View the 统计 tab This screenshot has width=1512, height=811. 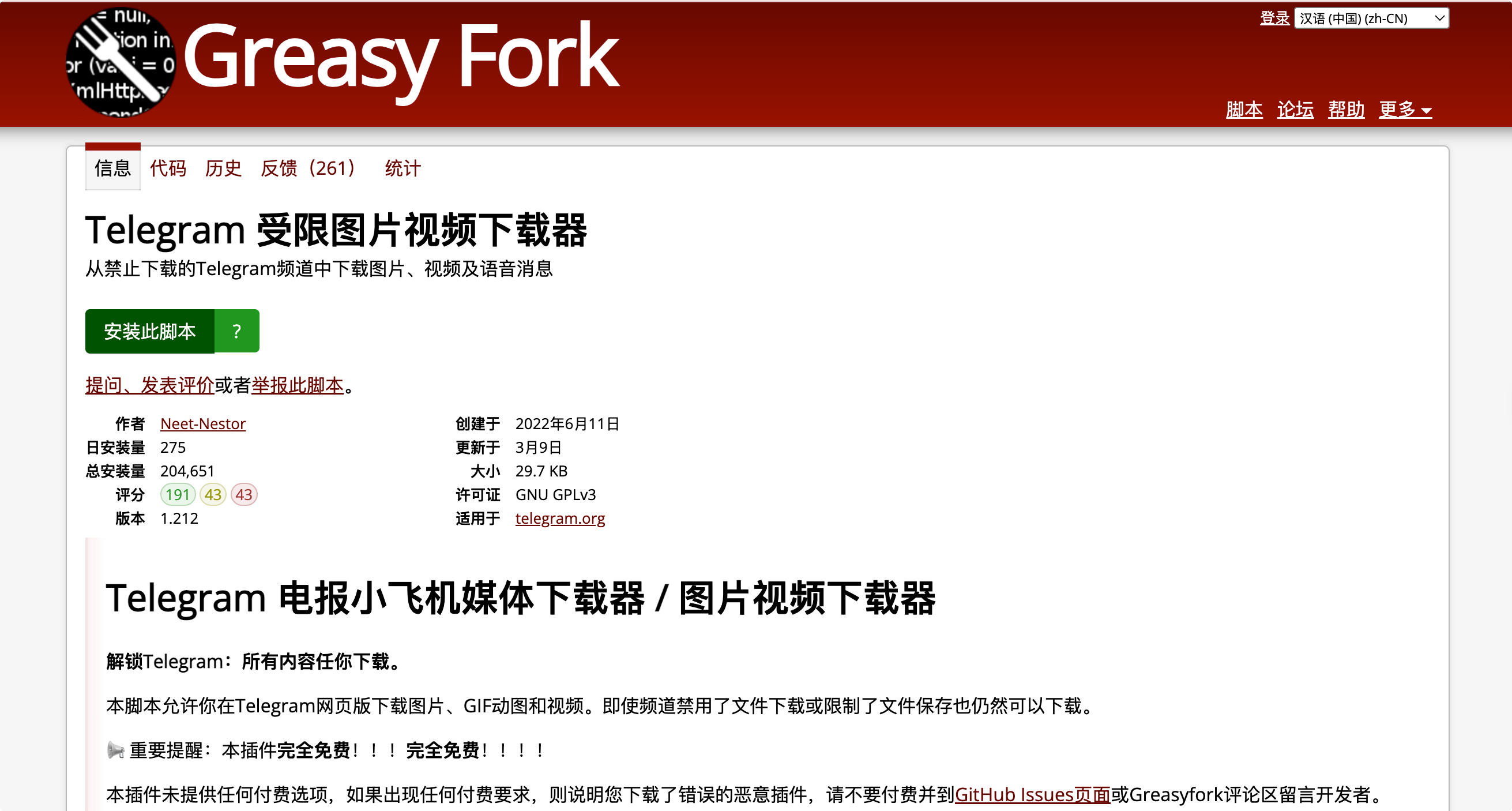402,168
